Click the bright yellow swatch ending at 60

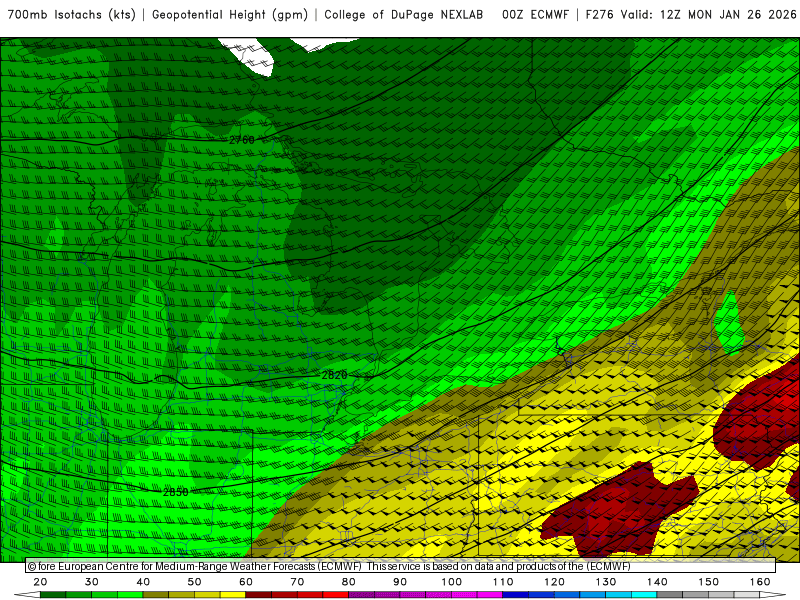233,595
